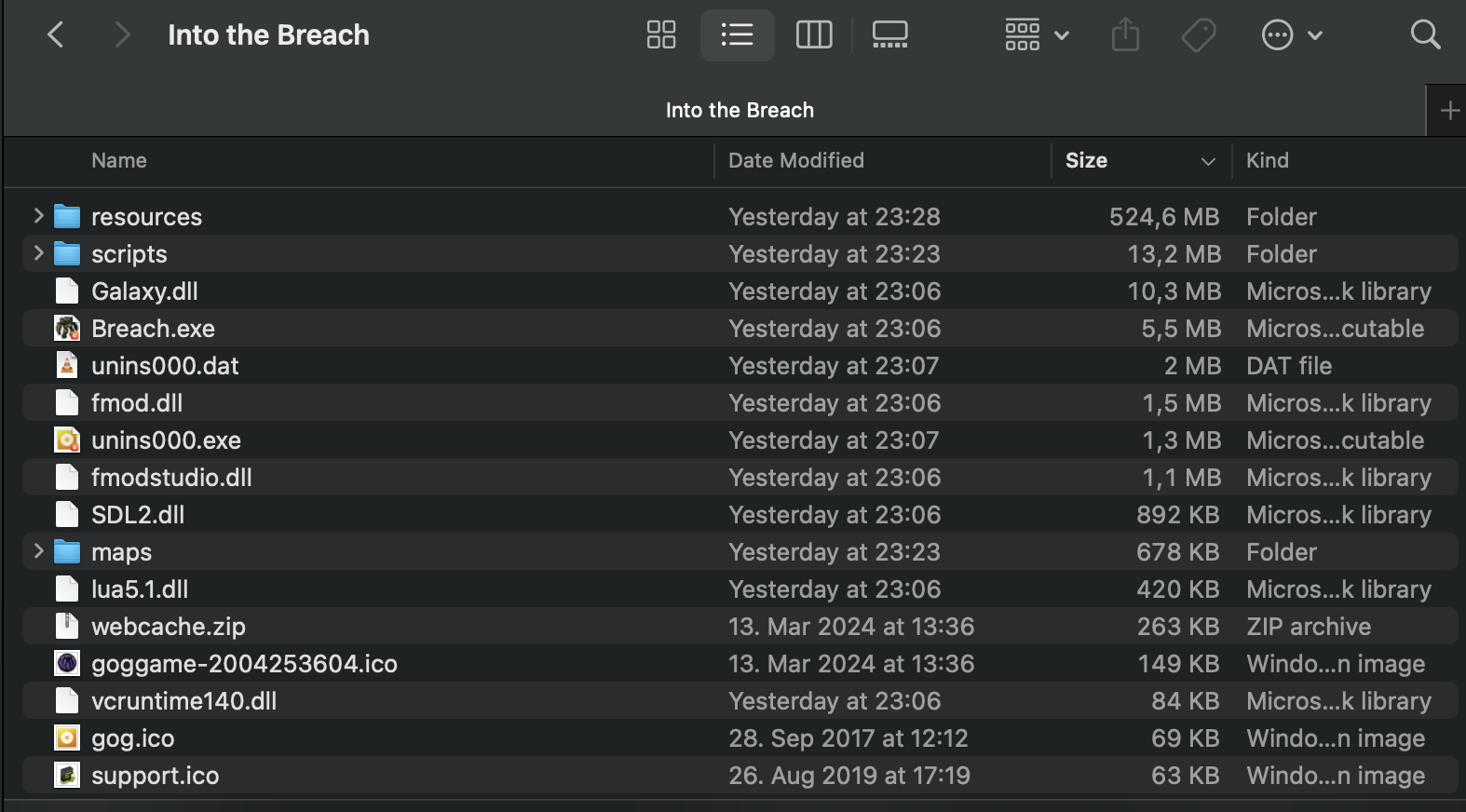Click the DAT file kind label
The image size is (1466, 812).
(1289, 366)
